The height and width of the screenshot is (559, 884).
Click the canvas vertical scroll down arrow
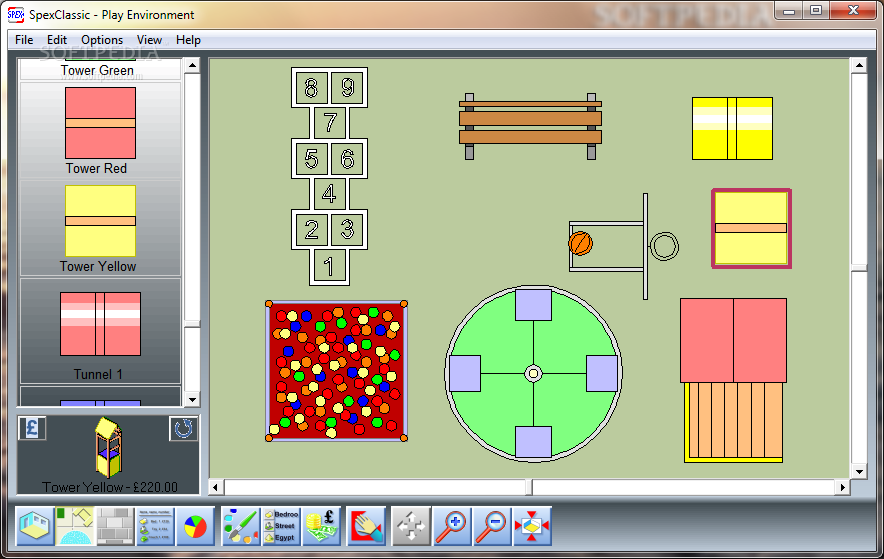tap(859, 472)
